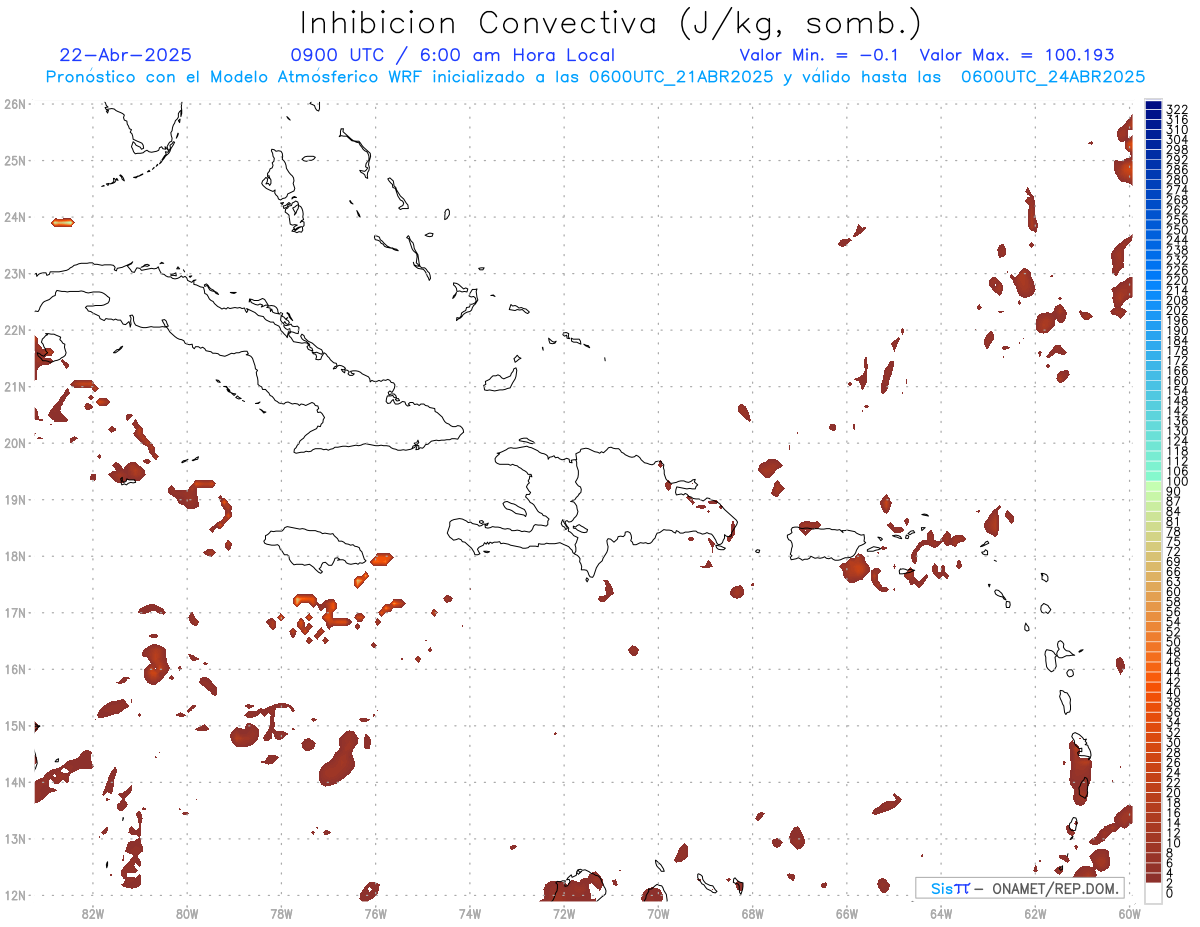
Task: Click the 14N latitude label
Action: tap(14, 782)
